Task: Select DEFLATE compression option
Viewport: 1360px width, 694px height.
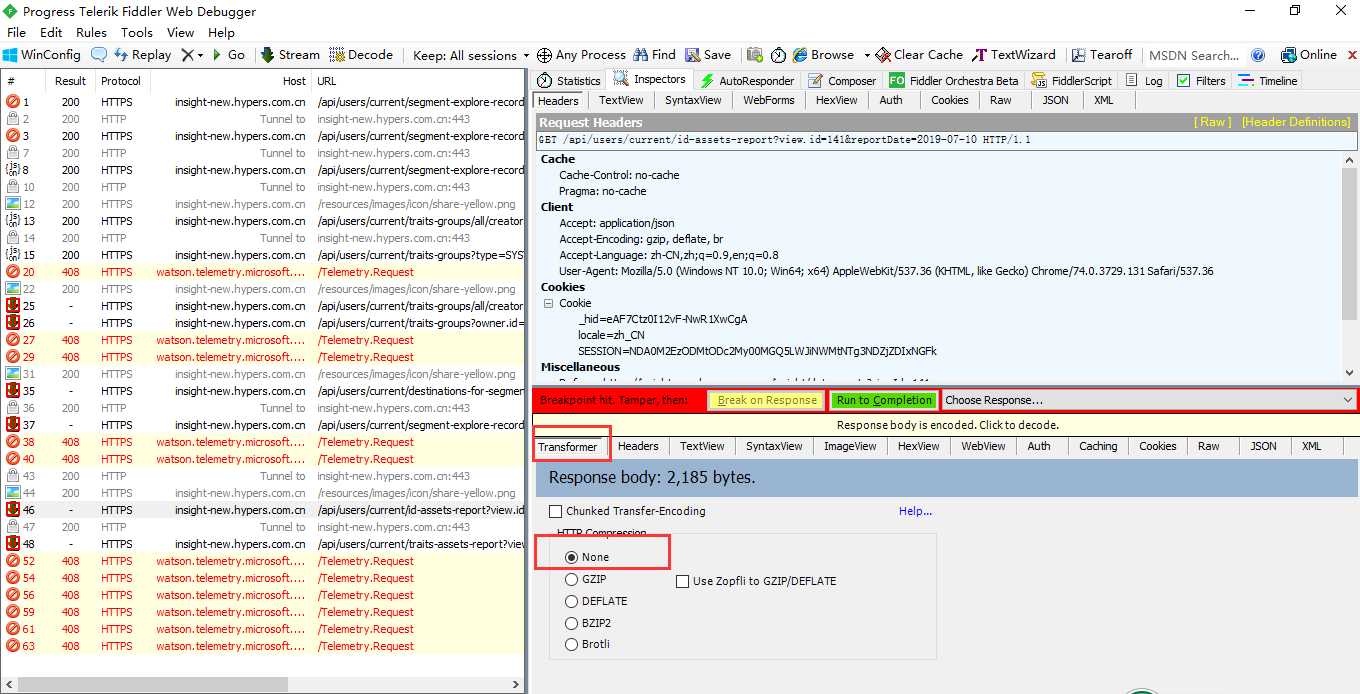Action: click(x=572, y=601)
